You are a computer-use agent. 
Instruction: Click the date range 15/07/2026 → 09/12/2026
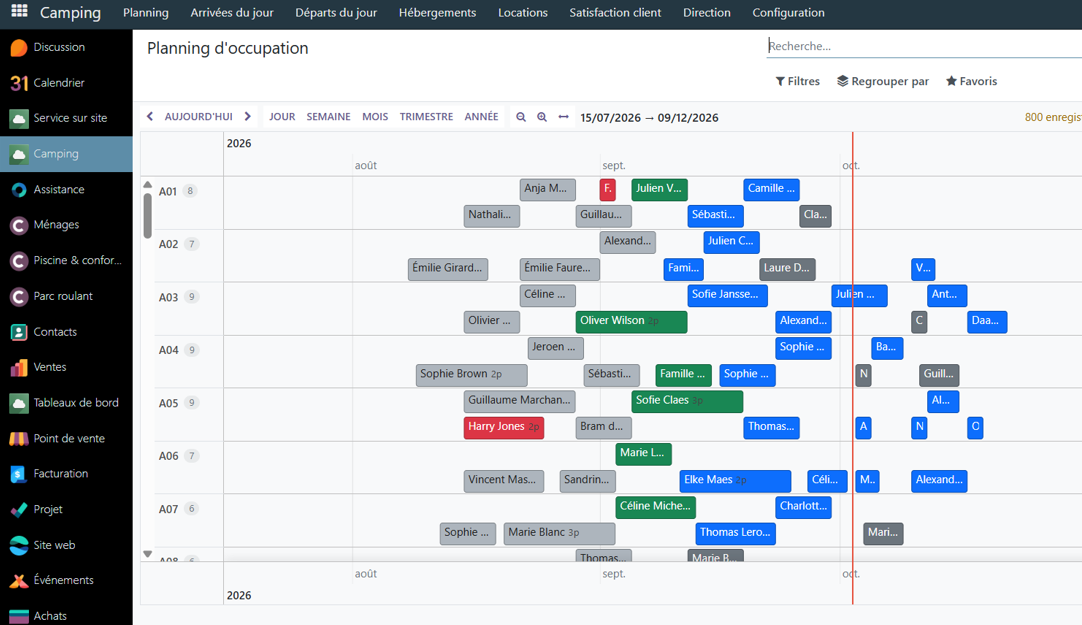pos(649,118)
